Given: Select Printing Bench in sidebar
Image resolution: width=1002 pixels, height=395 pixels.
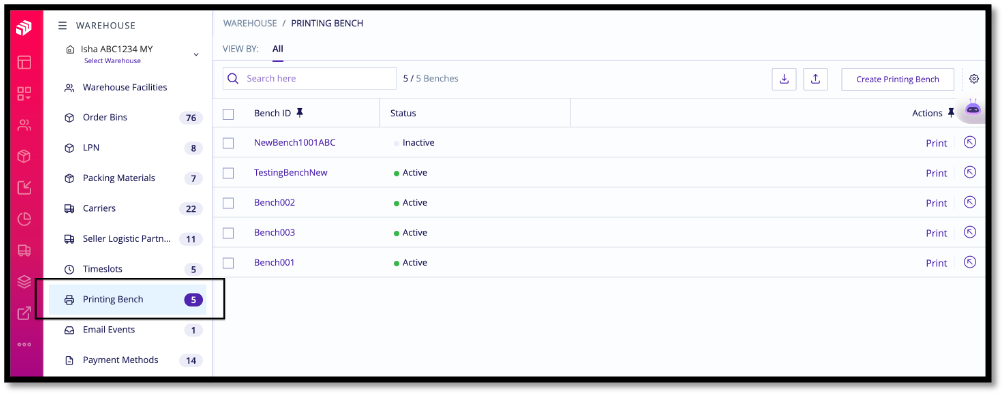Looking at the screenshot, I should [128, 299].
